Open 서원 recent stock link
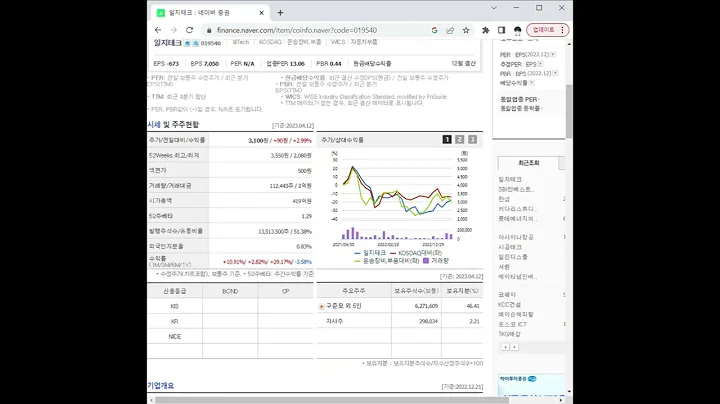The image size is (720, 404). 504,267
